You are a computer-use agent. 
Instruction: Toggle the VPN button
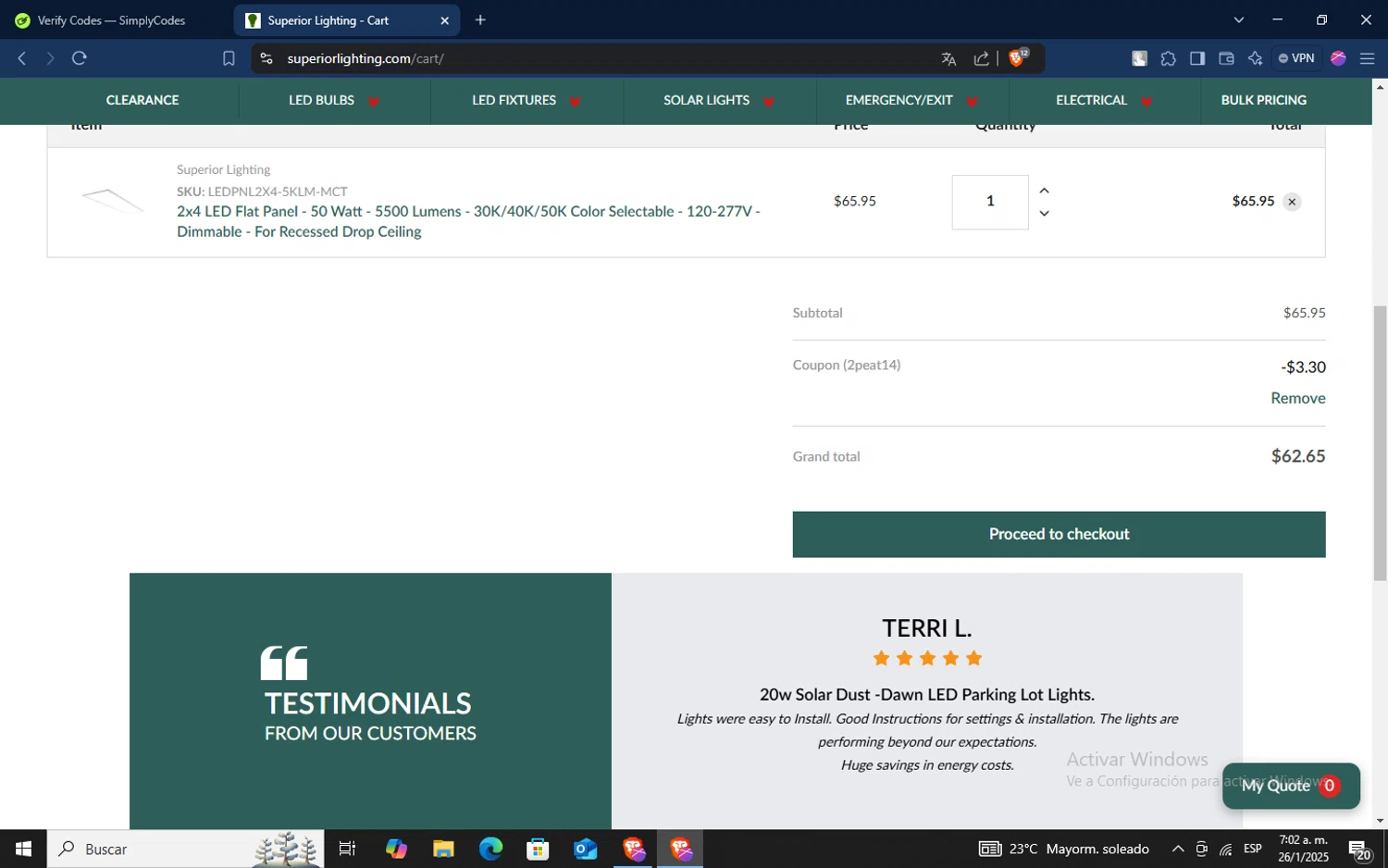point(1296,58)
